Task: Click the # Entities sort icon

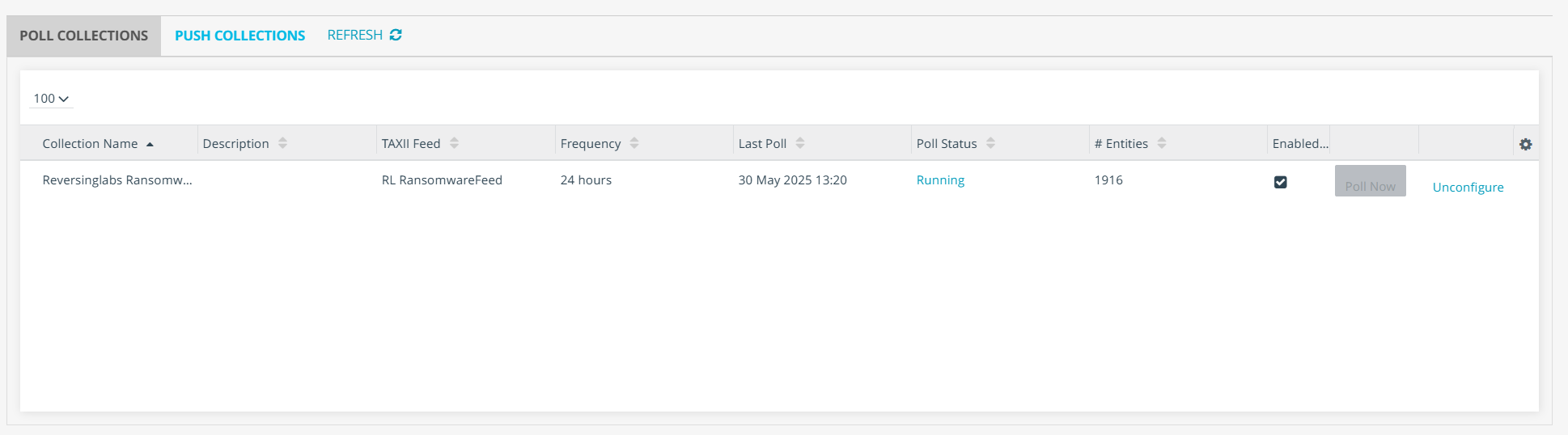Action: point(1162,143)
